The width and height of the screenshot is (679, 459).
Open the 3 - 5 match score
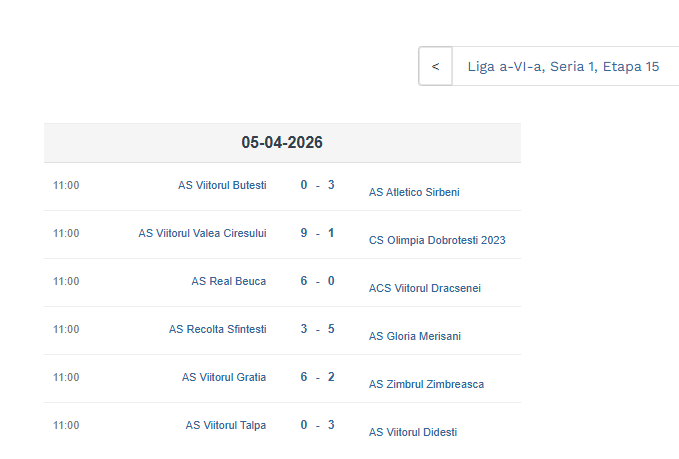pos(317,329)
